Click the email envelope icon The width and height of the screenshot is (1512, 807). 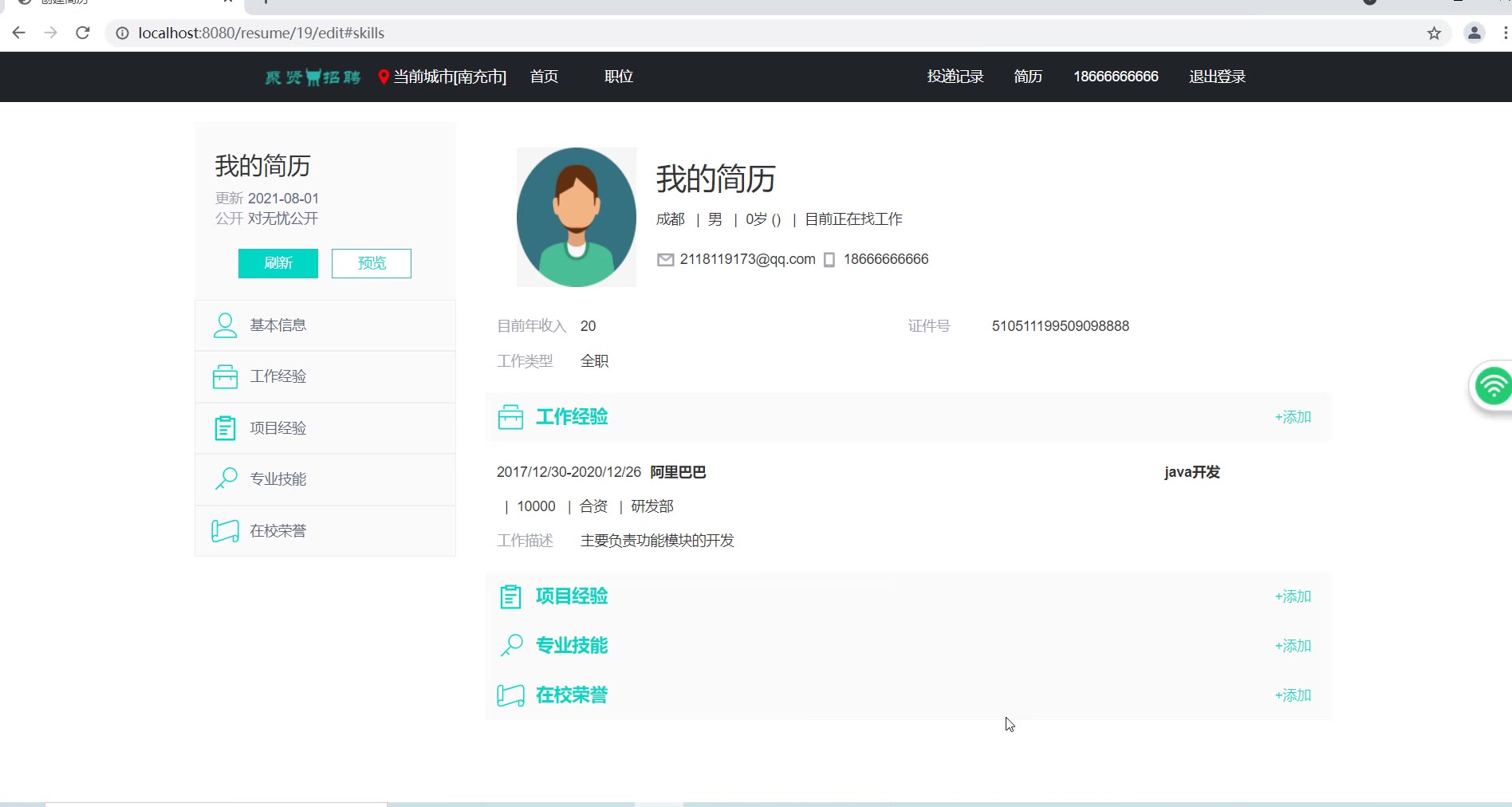tap(665, 260)
